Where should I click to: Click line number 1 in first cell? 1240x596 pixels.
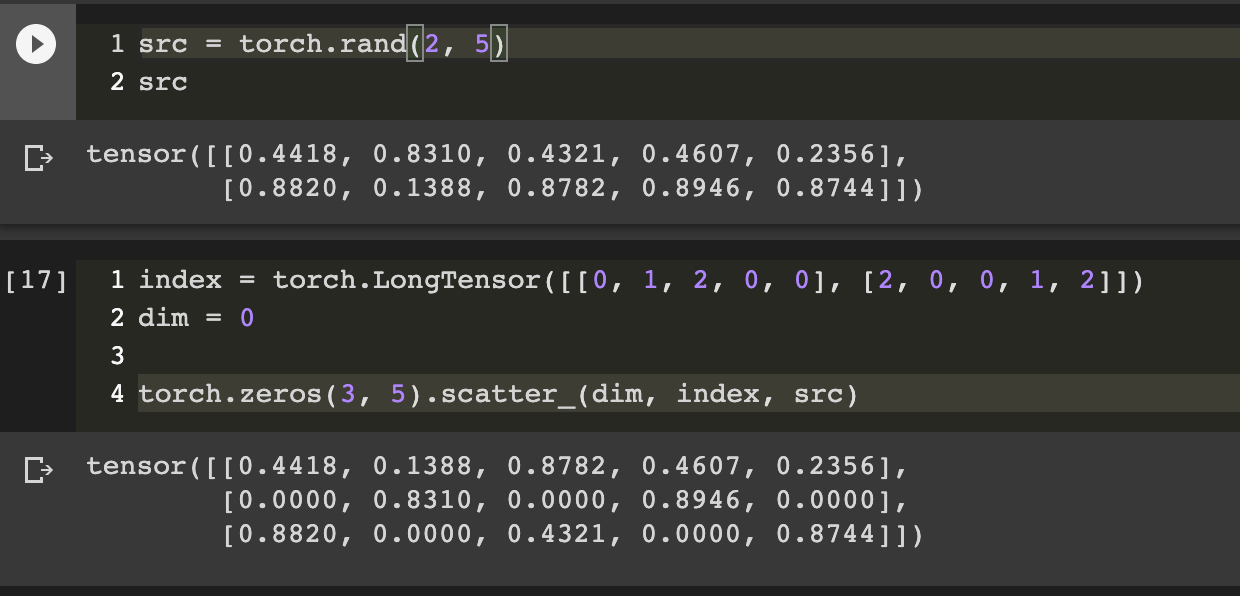[118, 44]
